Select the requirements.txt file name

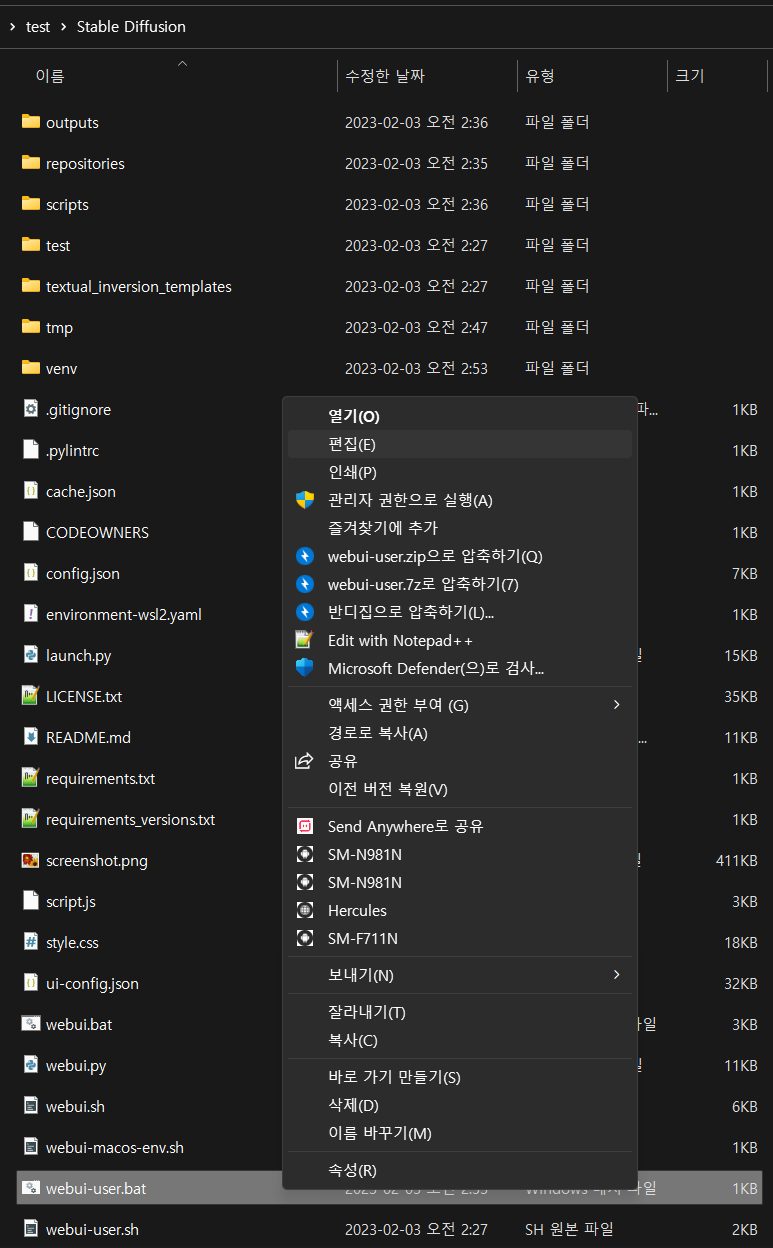pos(101,779)
